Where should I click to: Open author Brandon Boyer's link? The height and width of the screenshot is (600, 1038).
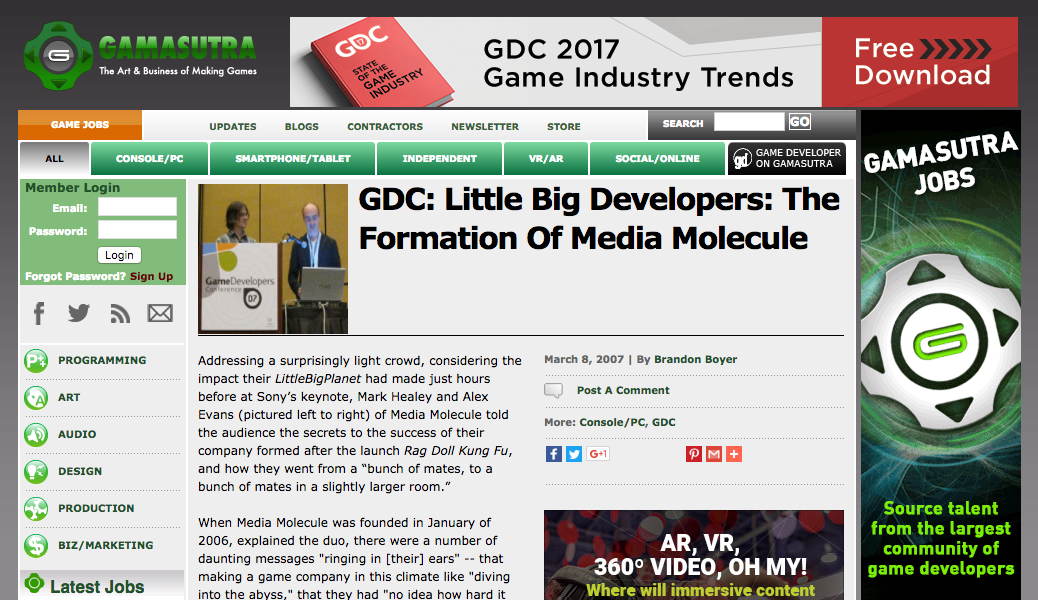tap(696, 359)
